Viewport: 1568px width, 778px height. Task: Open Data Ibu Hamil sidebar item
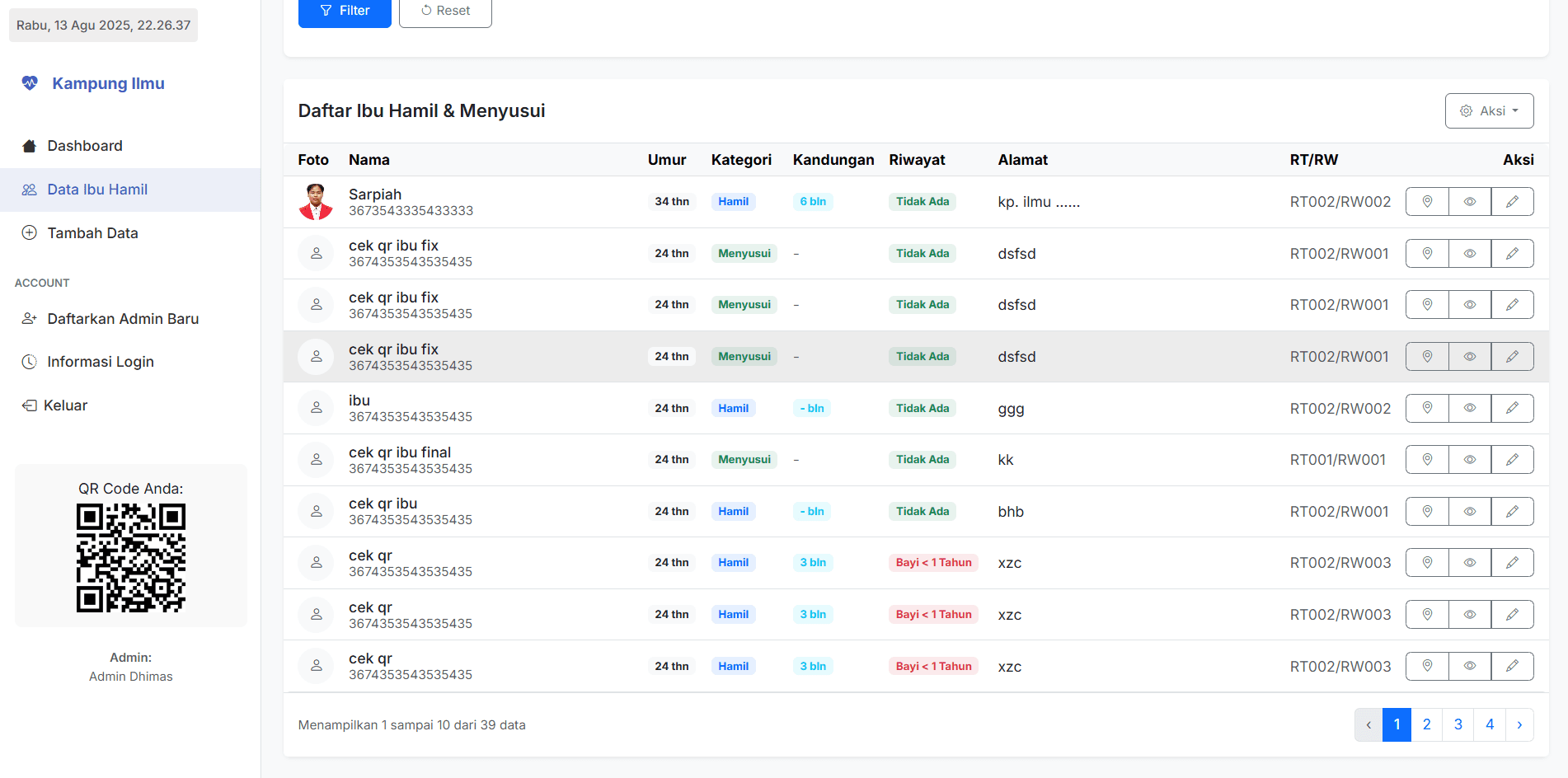click(130, 190)
